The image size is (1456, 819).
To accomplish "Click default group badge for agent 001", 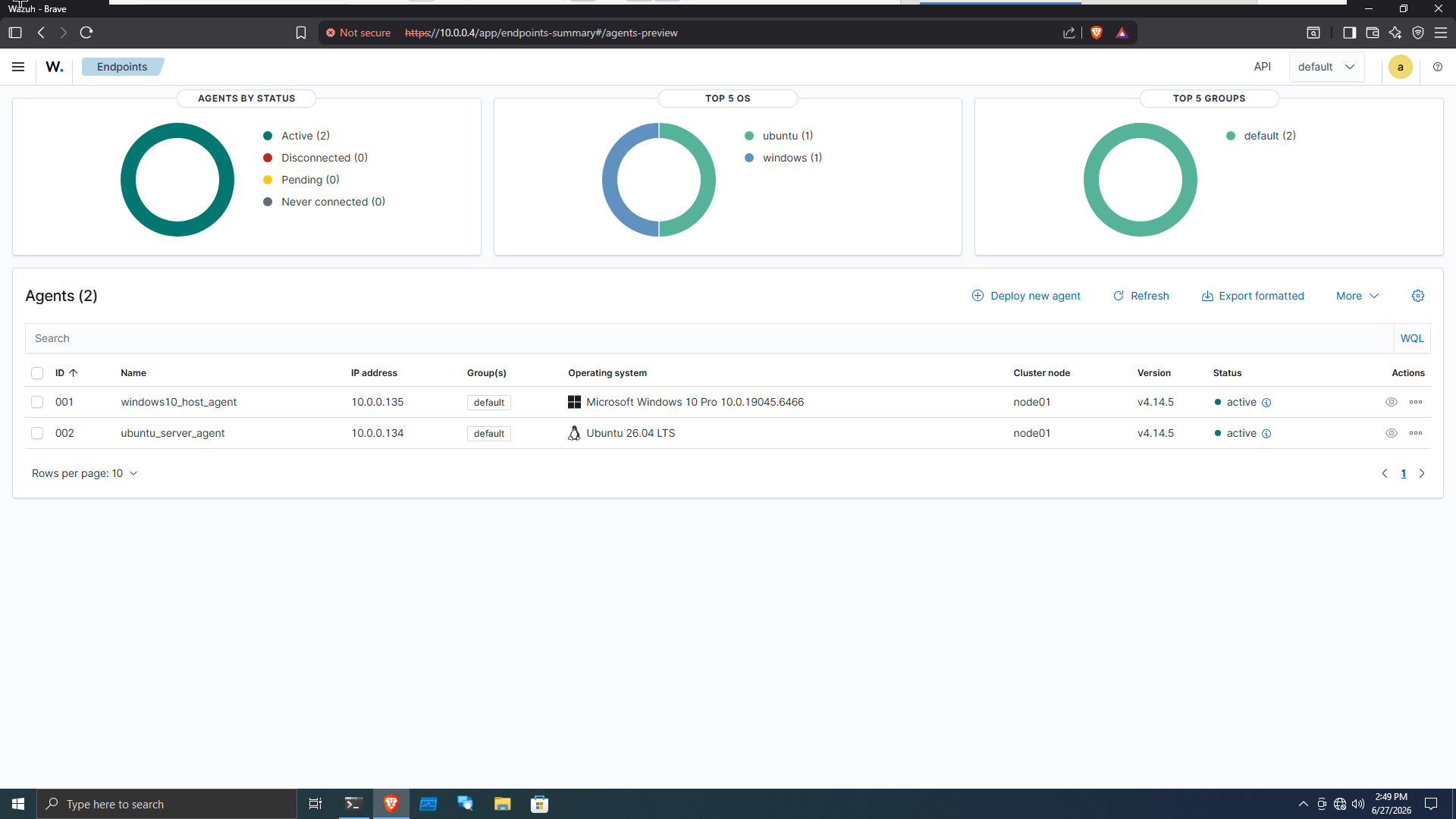I will pos(489,403).
